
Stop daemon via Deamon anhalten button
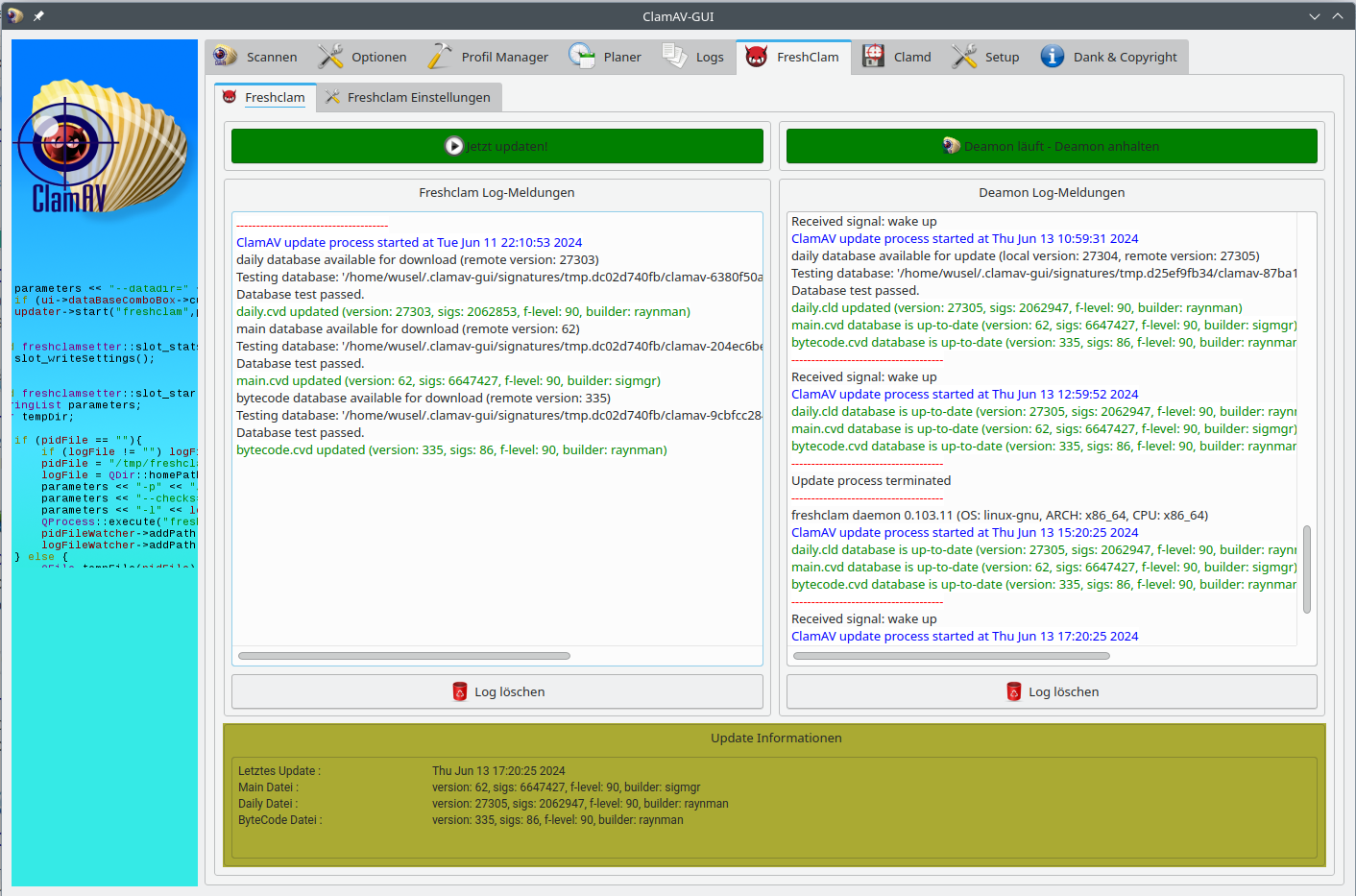pos(1052,146)
